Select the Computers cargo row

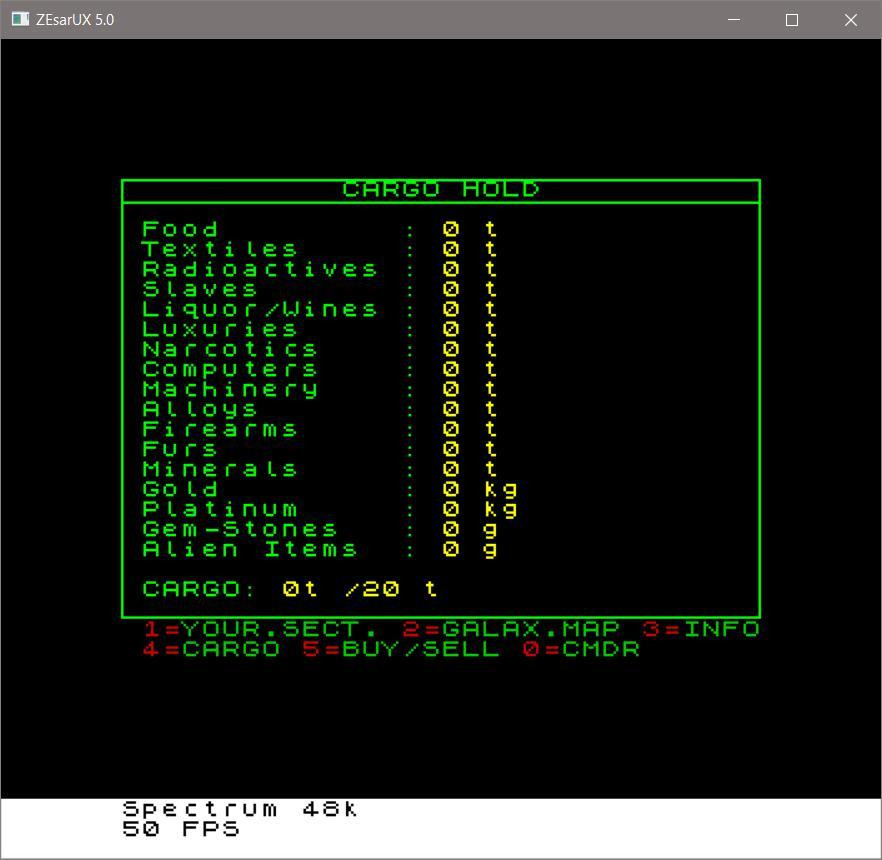tap(320, 369)
